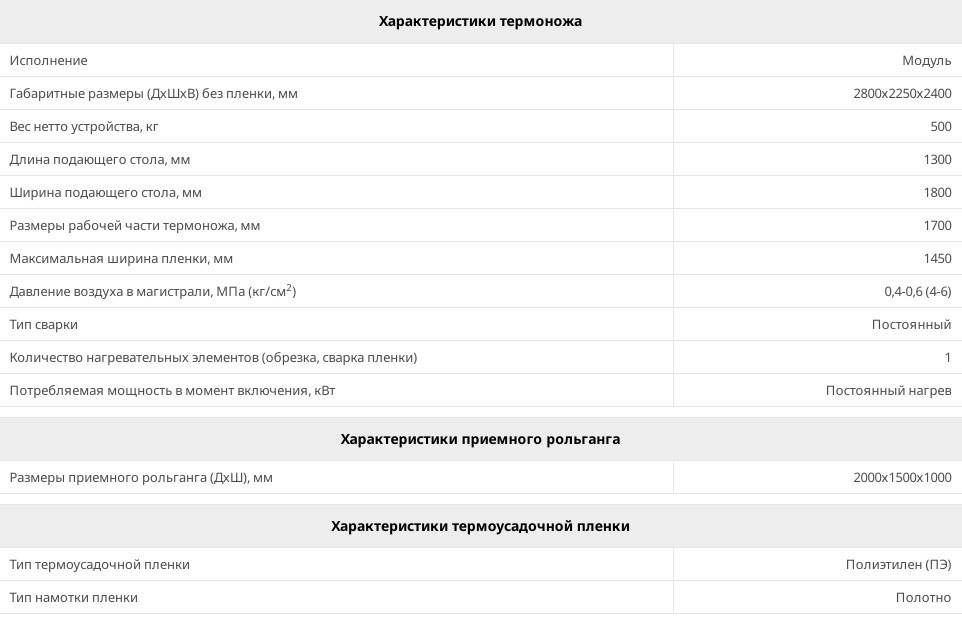962x623 pixels.
Task: Click the 'Полиэтилен (ПЭ)' value cell
Action: coord(898,565)
